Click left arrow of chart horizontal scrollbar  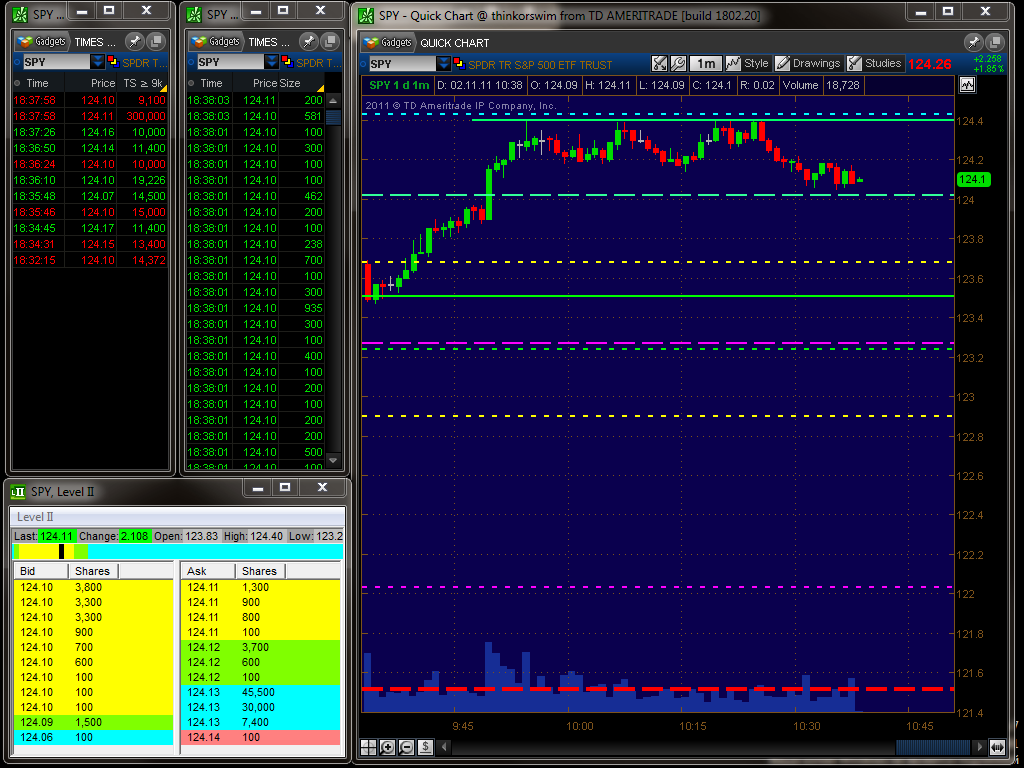[445, 746]
